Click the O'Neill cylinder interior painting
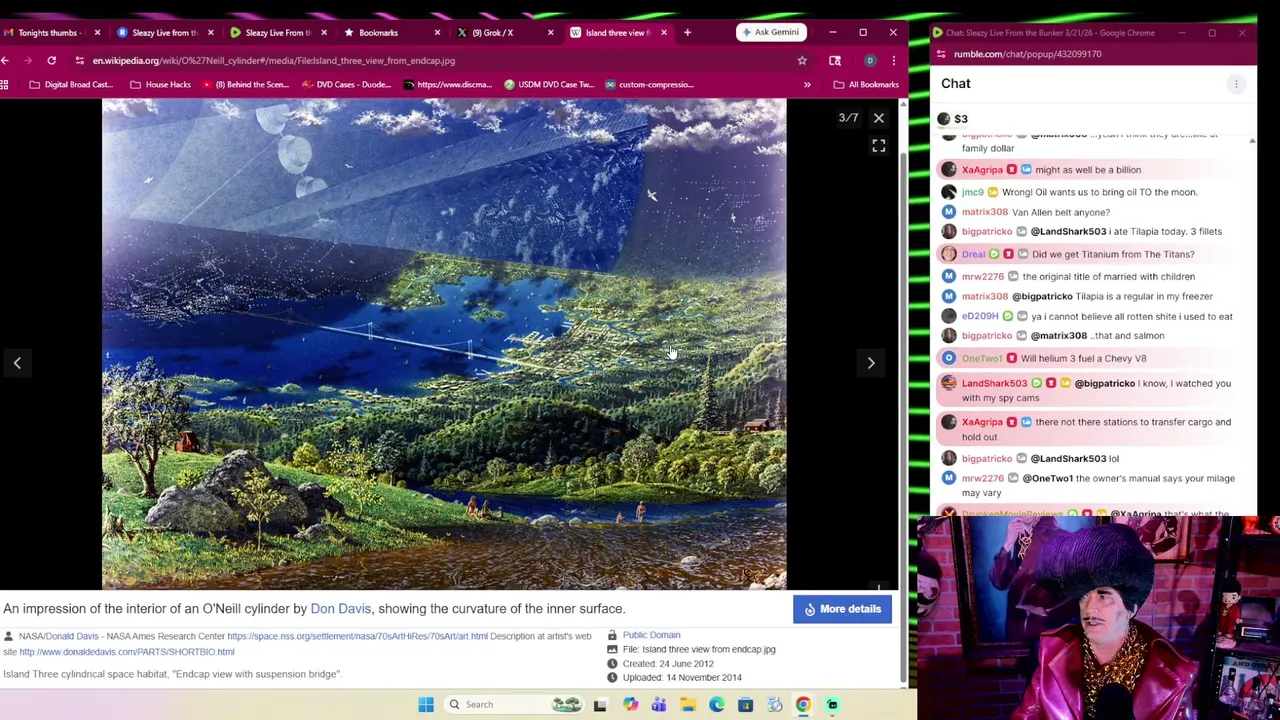This screenshot has width=1280, height=720. [x=444, y=344]
